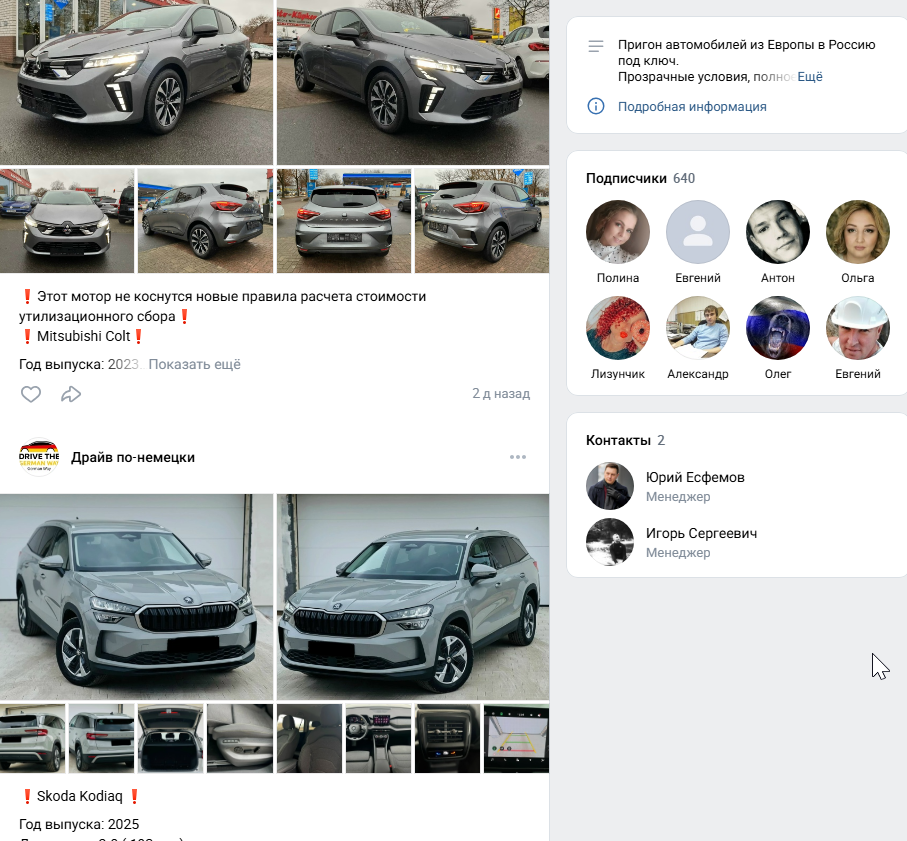Open the Юрий Есфемов contact name
The image size is (907, 841).
[695, 477]
